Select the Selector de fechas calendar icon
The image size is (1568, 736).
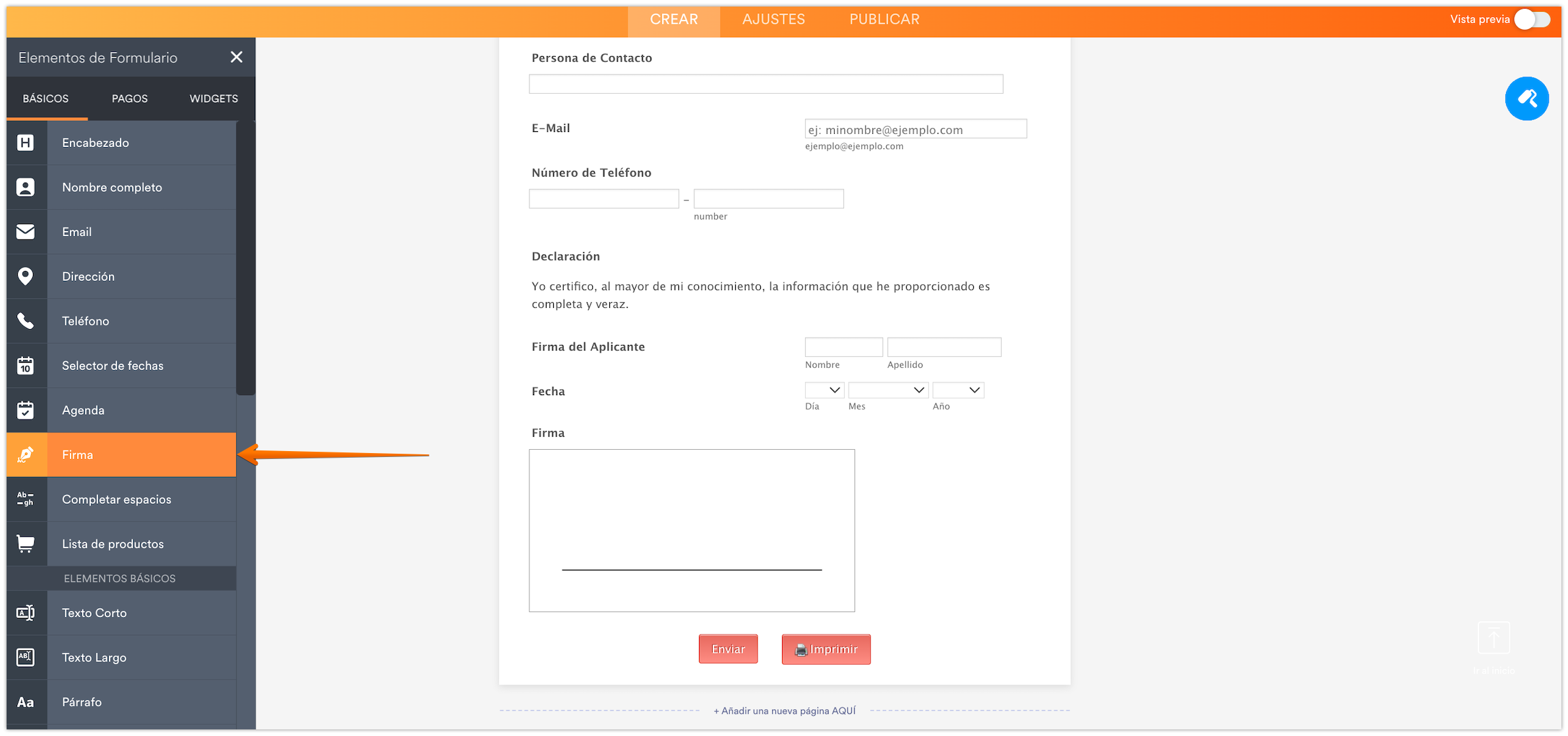[26, 365]
